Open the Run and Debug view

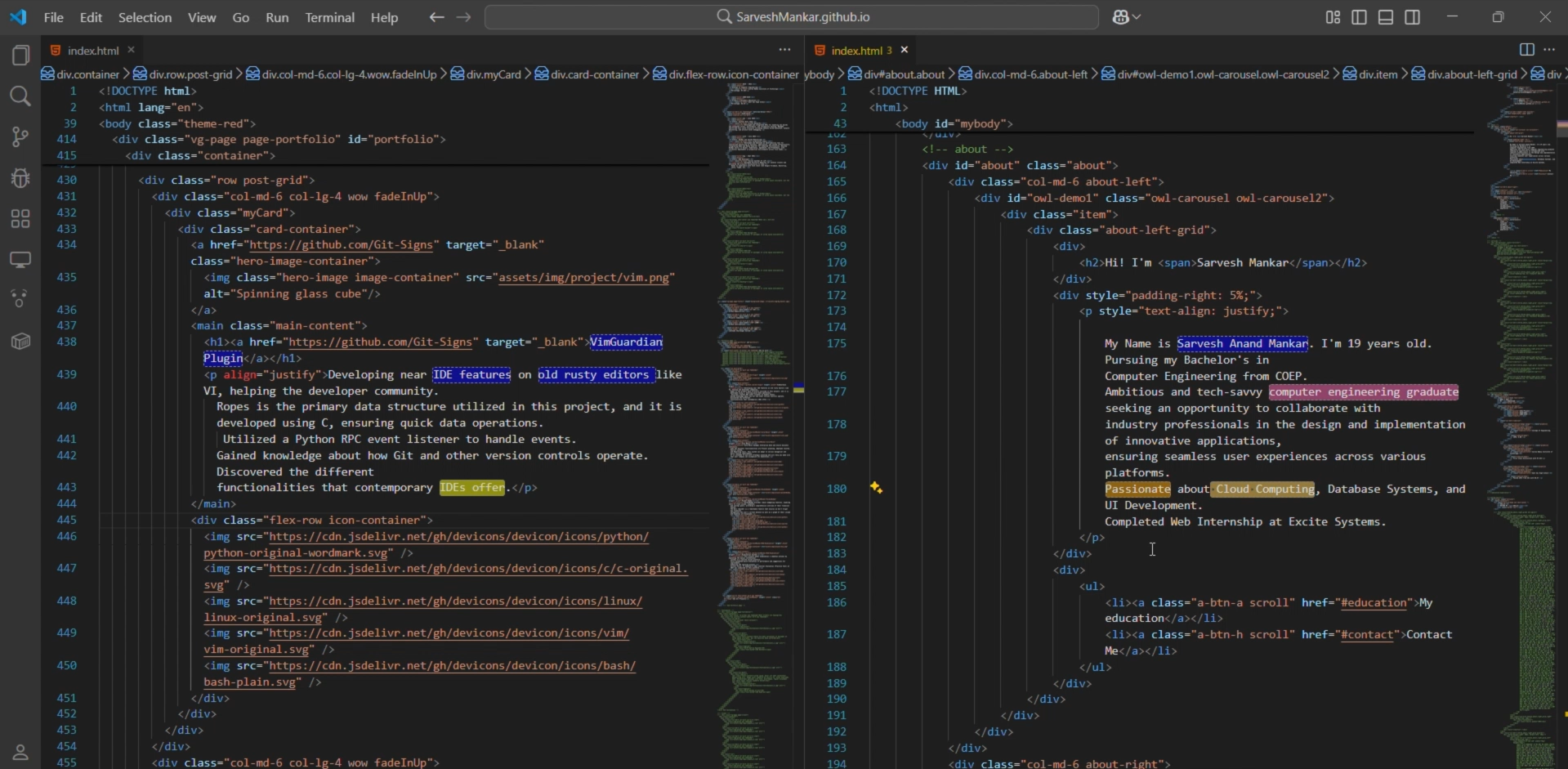tap(20, 177)
